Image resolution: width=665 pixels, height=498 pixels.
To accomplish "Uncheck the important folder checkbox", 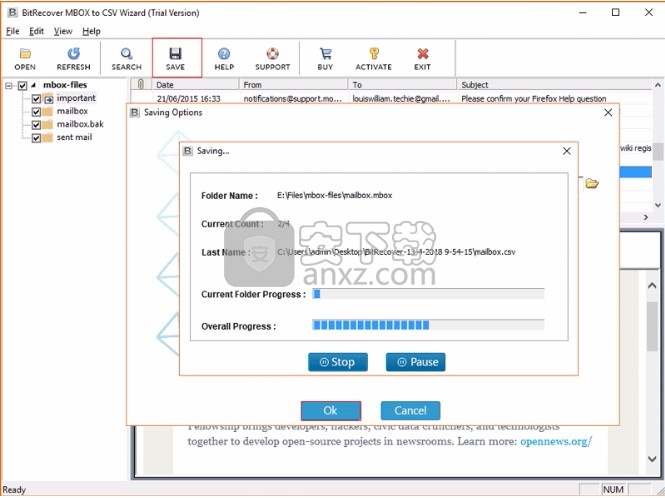I will click(36, 99).
